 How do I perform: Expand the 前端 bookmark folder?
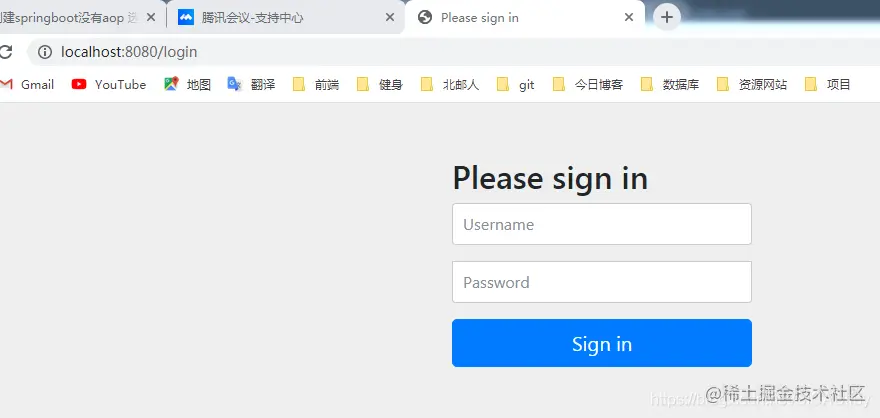click(316, 85)
